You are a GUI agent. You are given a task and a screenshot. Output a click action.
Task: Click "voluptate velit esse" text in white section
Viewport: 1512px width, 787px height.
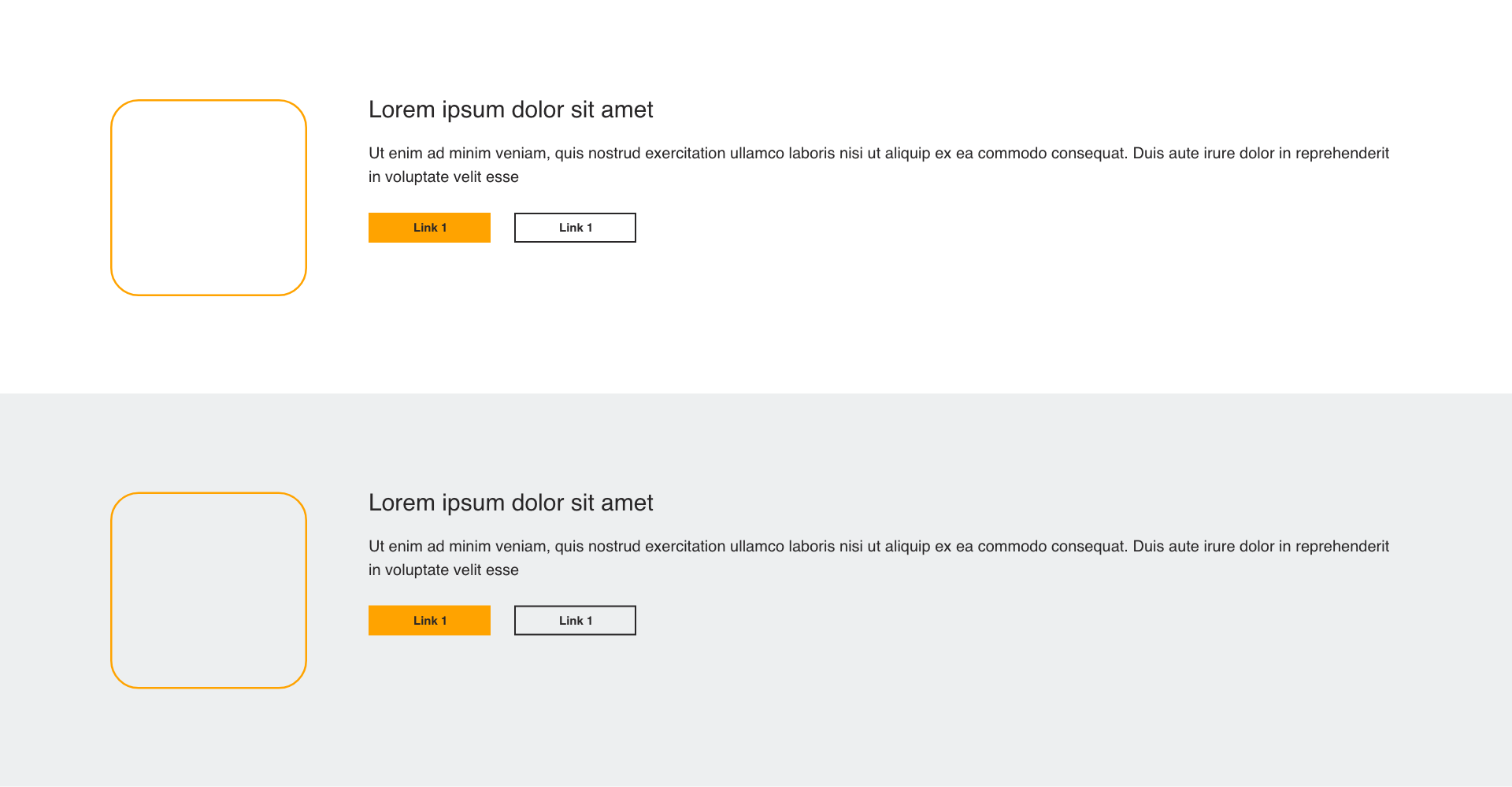[x=451, y=177]
